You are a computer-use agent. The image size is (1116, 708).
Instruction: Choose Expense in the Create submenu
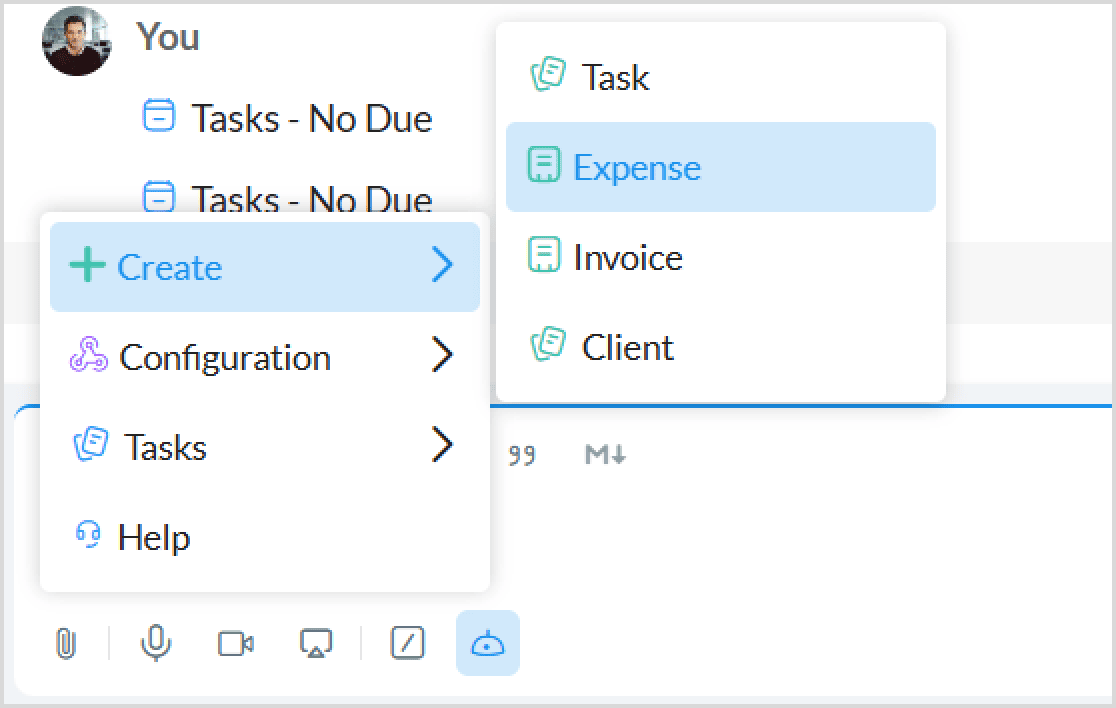pyautogui.click(x=636, y=167)
